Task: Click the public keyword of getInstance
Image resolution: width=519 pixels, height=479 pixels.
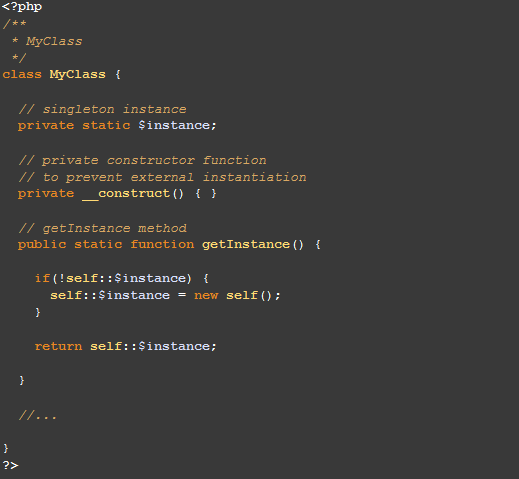Action: 42,245
